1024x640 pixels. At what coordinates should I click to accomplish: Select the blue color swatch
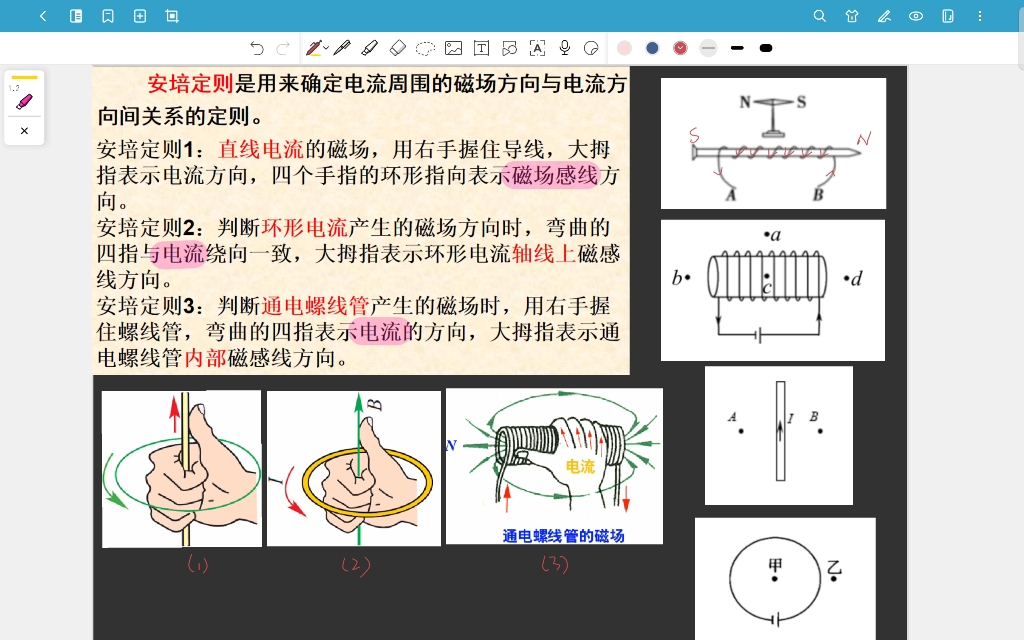[x=653, y=47]
